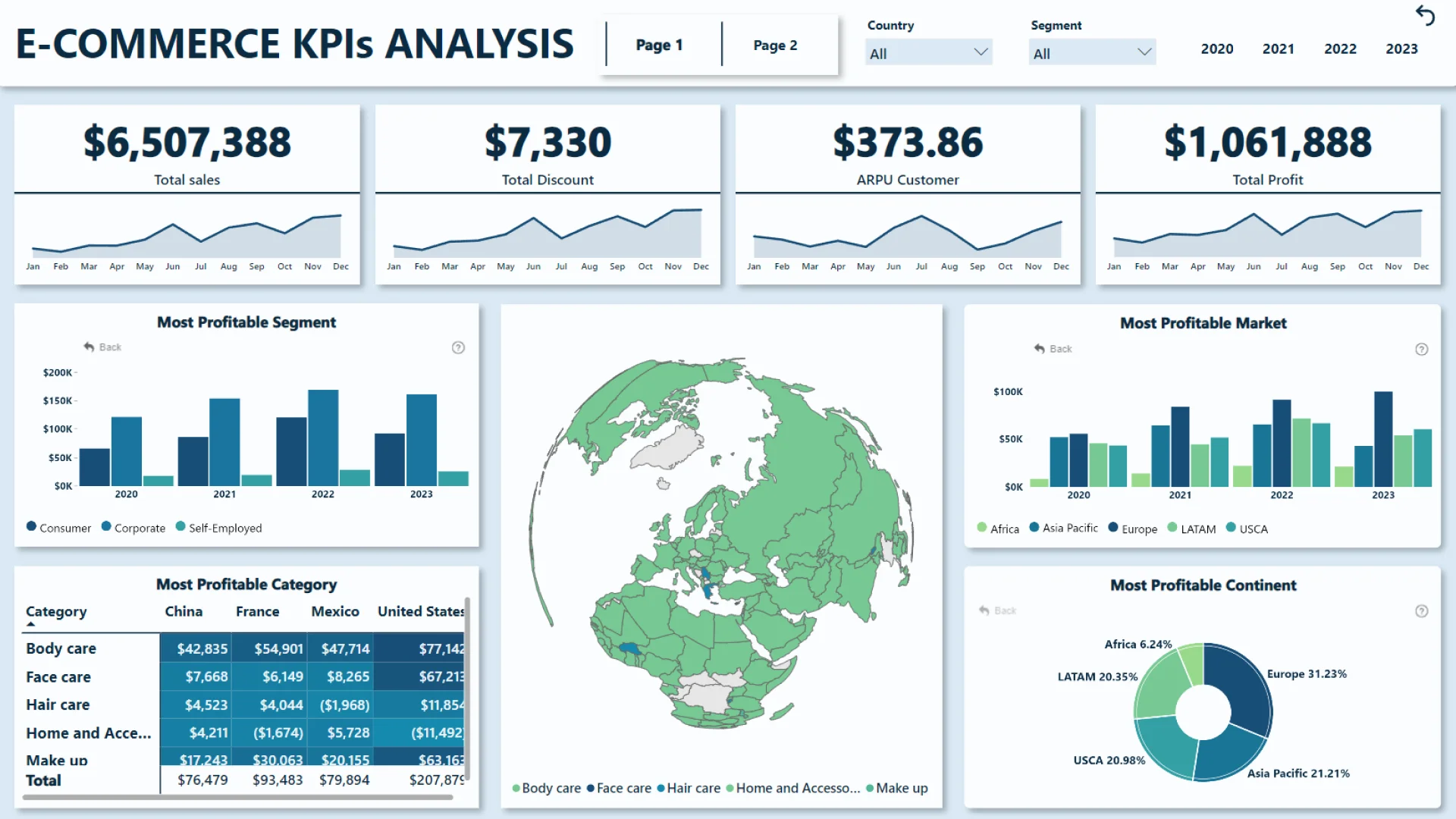Click Home and Accesso... map legend item
Image resolution: width=1456 pixels, height=819 pixels.
point(793,788)
